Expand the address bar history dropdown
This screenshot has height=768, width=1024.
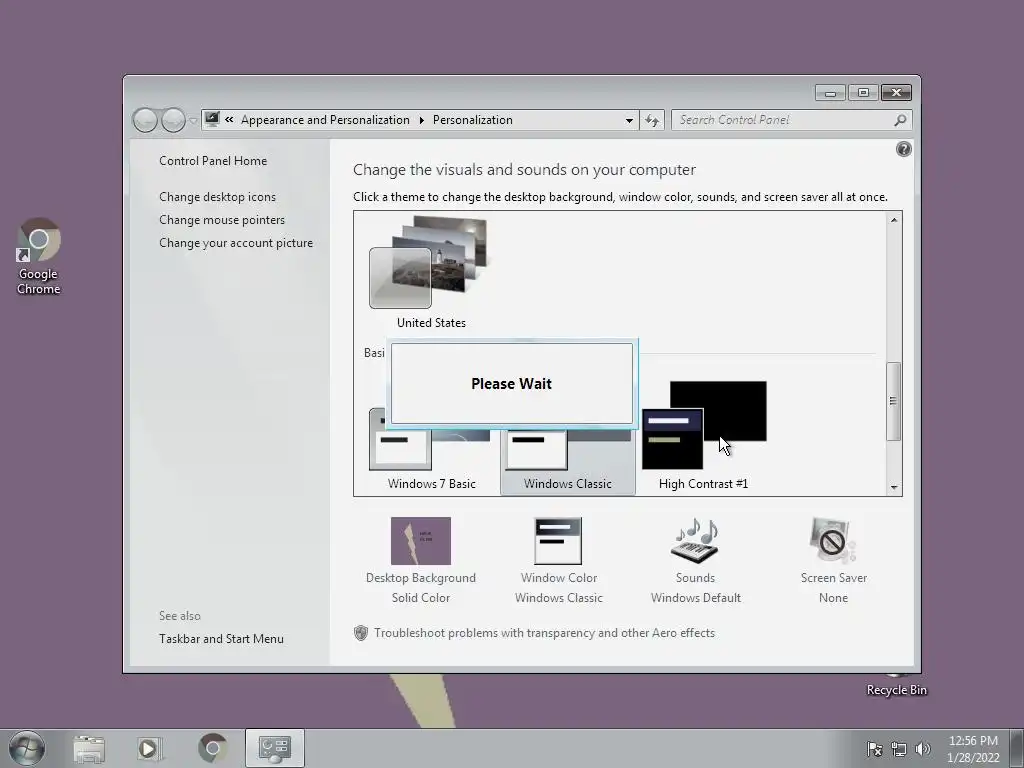(x=629, y=120)
